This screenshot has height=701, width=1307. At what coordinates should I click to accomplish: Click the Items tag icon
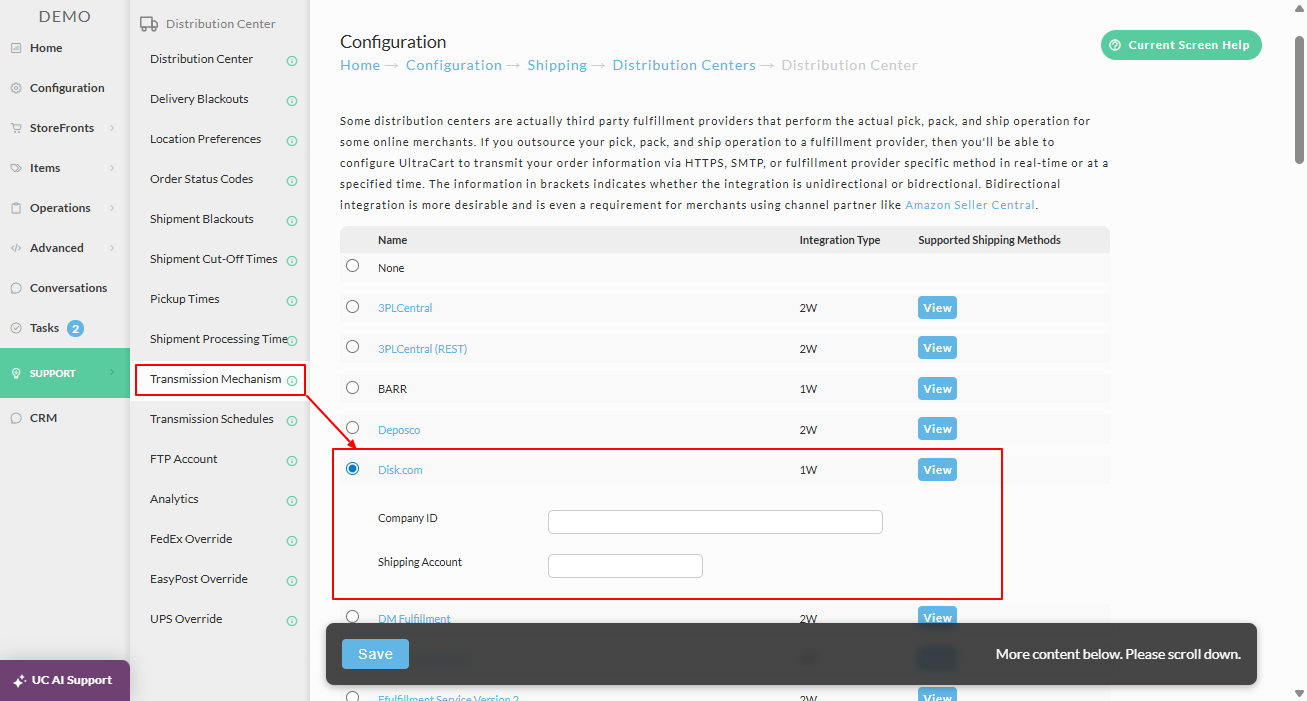16,168
